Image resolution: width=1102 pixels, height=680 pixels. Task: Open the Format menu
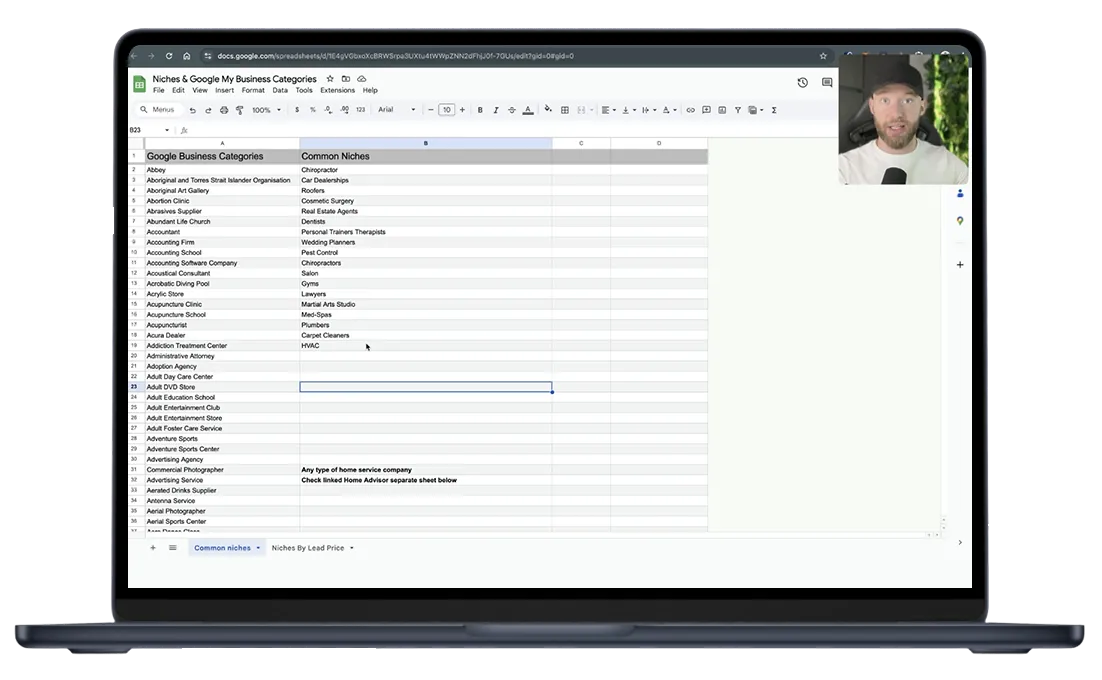coord(253,90)
